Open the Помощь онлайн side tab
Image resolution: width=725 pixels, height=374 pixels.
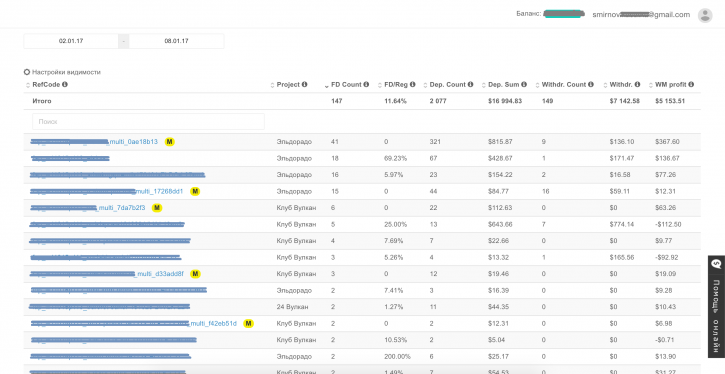pos(716,307)
